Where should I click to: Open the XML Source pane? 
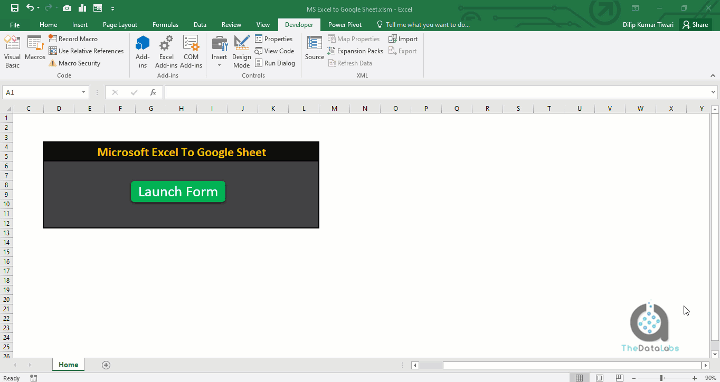click(x=315, y=48)
